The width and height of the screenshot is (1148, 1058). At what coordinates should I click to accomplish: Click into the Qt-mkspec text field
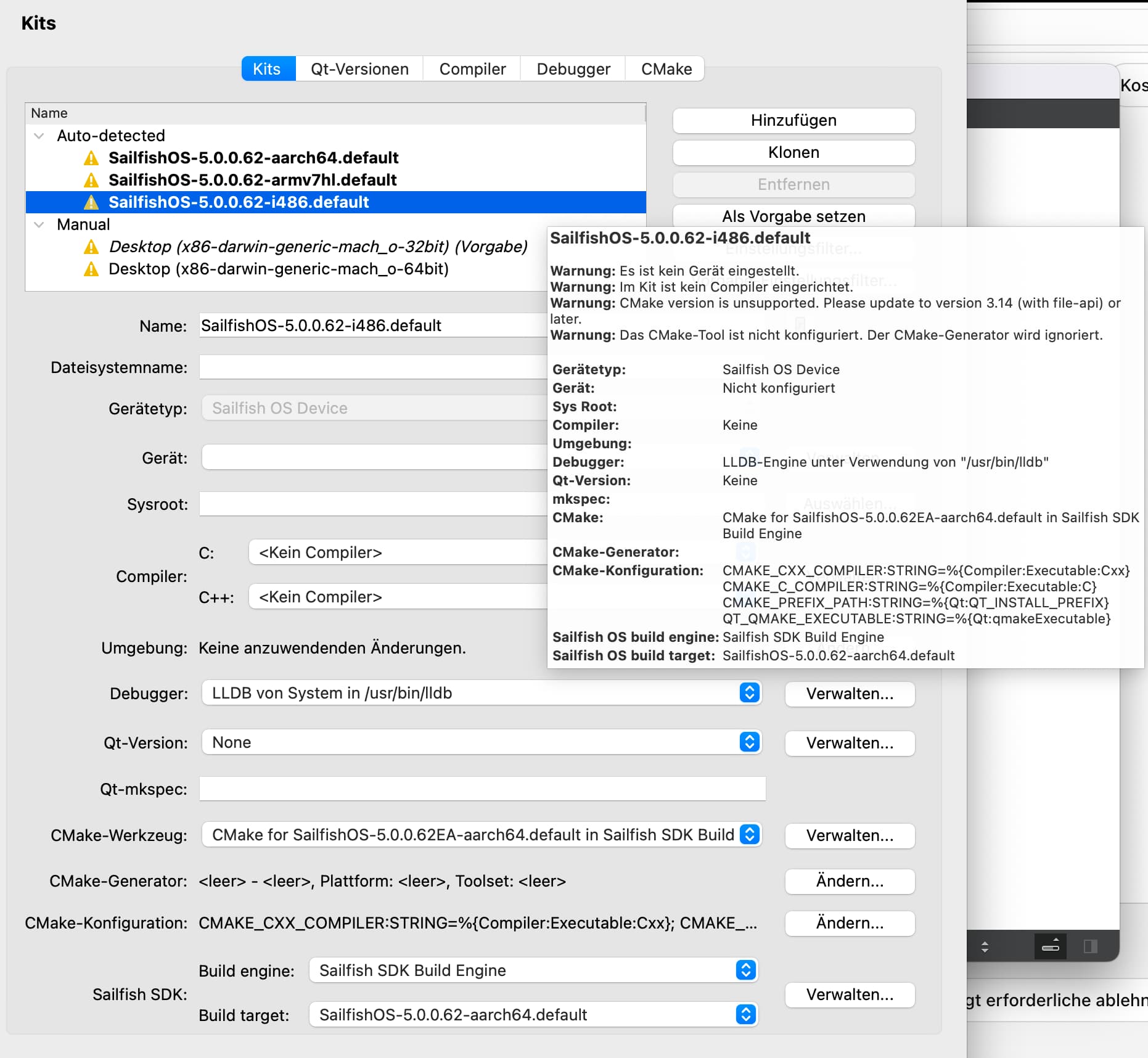482,789
